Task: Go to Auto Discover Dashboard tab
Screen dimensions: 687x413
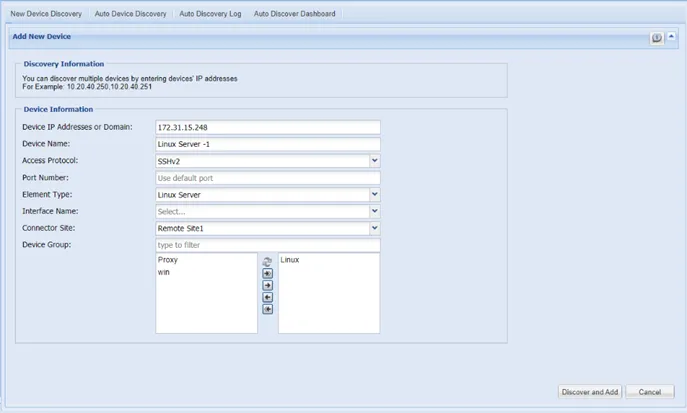Action: (x=294, y=14)
